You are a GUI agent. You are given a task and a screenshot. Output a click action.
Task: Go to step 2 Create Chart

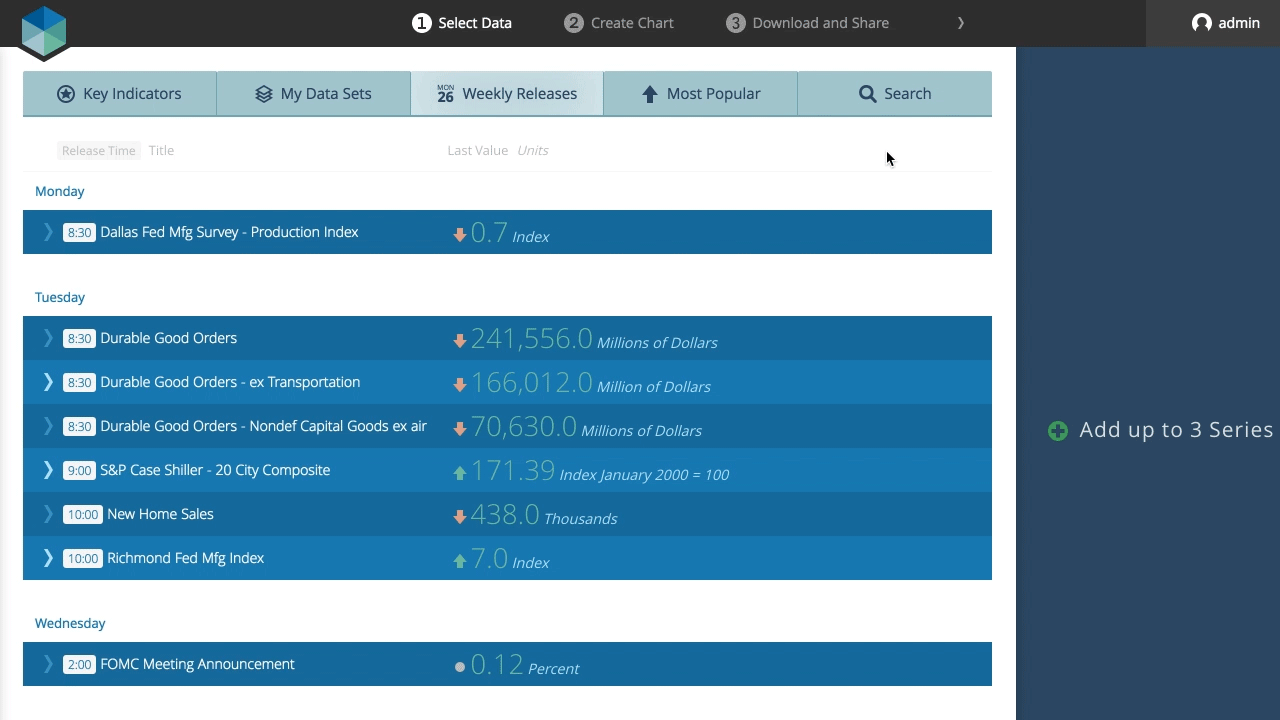point(619,23)
